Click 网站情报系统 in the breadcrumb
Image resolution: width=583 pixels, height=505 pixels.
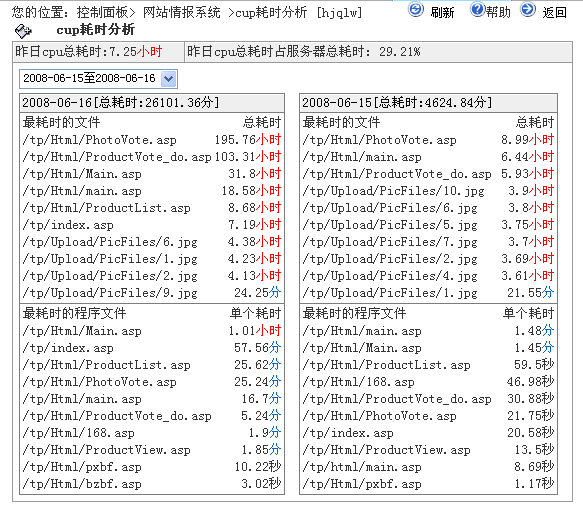[x=182, y=13]
